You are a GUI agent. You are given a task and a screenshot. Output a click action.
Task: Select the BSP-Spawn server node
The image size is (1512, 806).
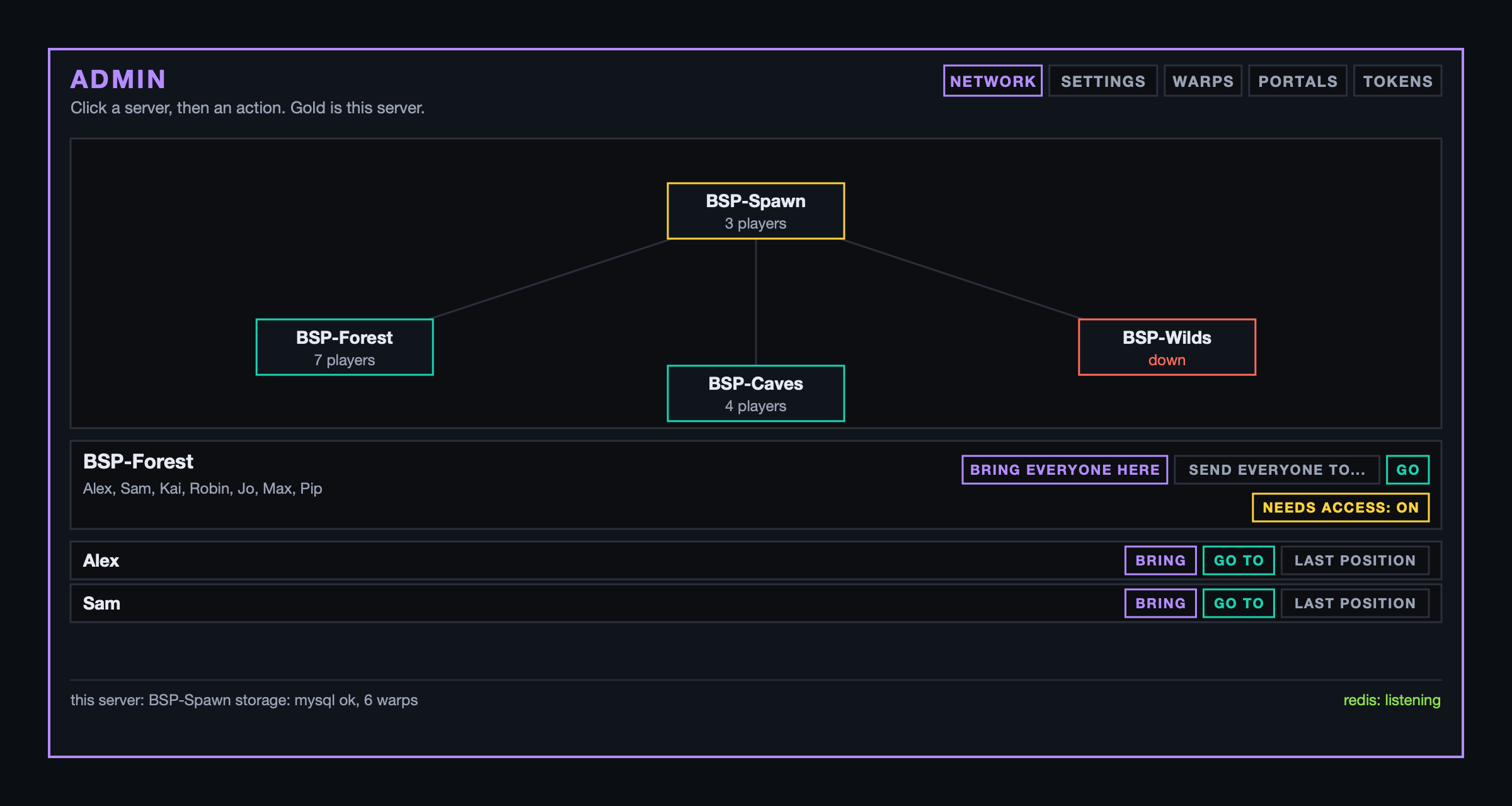tap(756, 212)
